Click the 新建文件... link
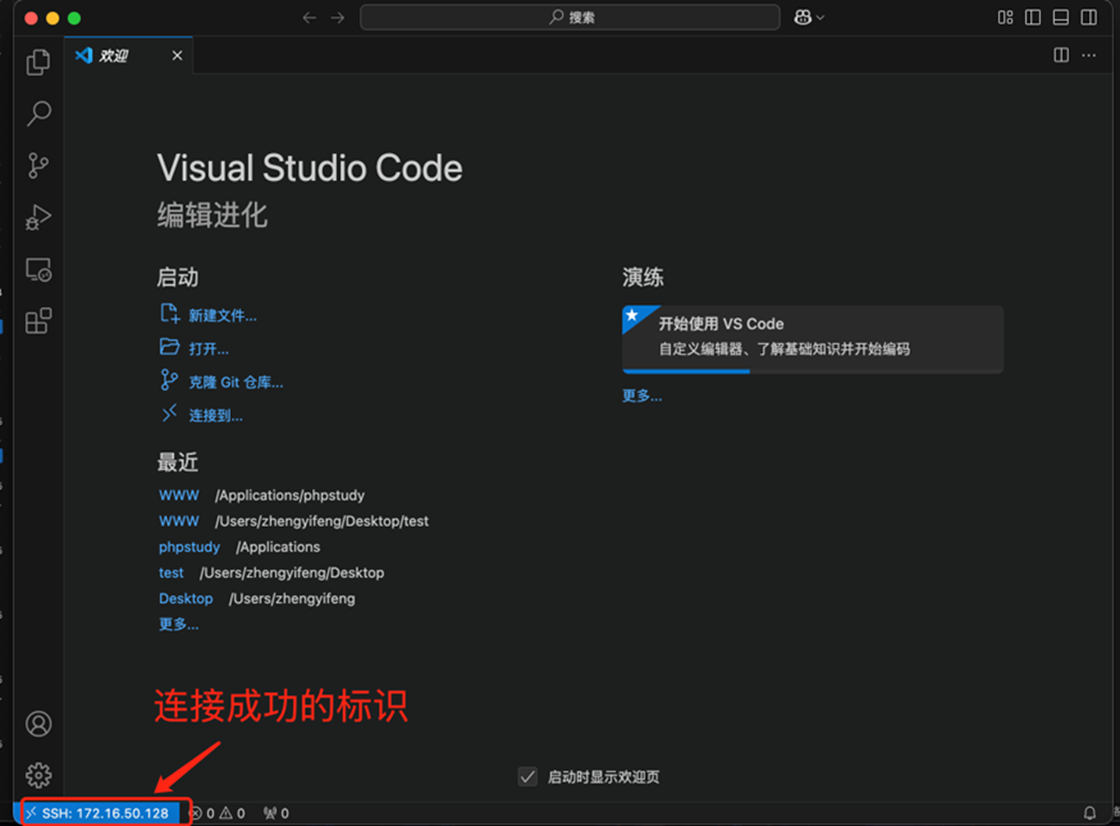 pos(222,316)
